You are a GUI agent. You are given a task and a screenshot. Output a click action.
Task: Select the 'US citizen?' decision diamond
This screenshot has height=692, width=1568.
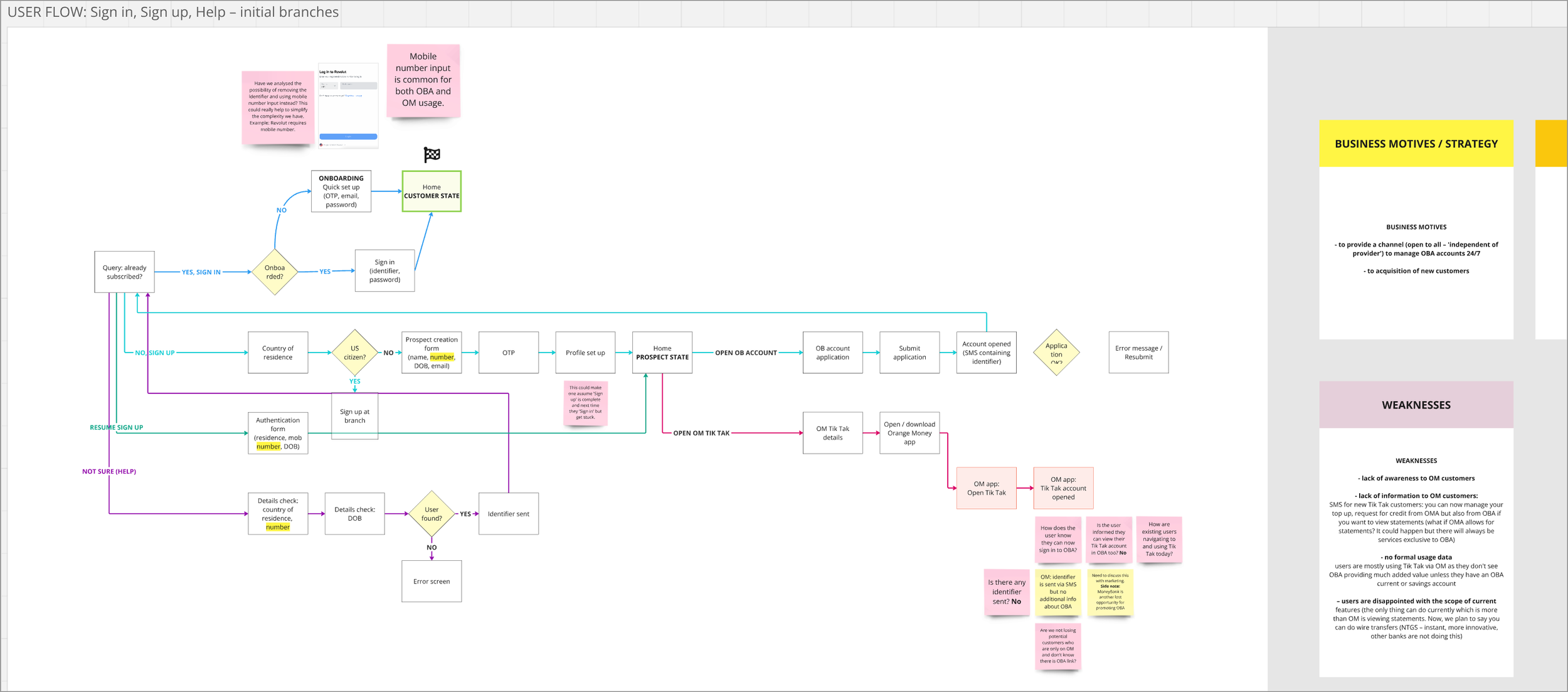(x=354, y=353)
